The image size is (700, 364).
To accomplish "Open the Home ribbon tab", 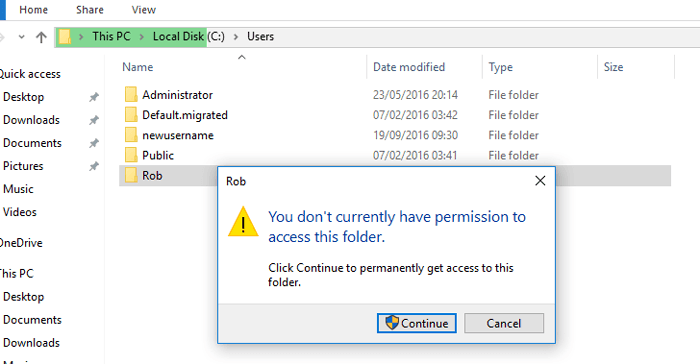I will [33, 10].
